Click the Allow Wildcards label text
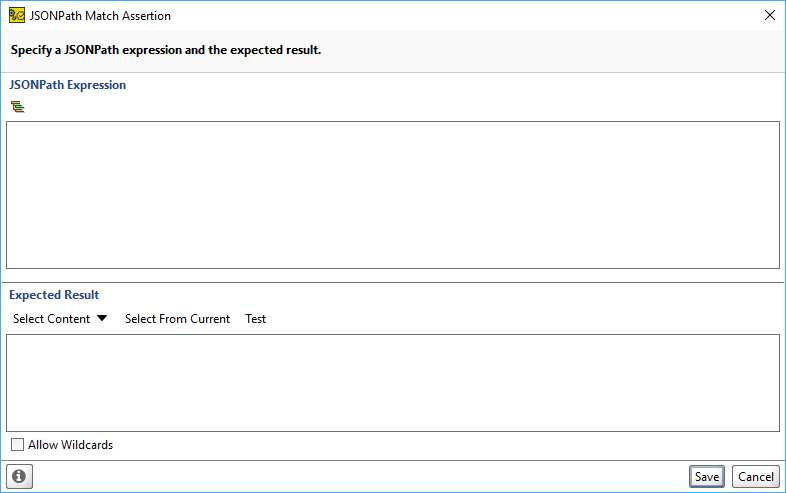 pos(71,445)
